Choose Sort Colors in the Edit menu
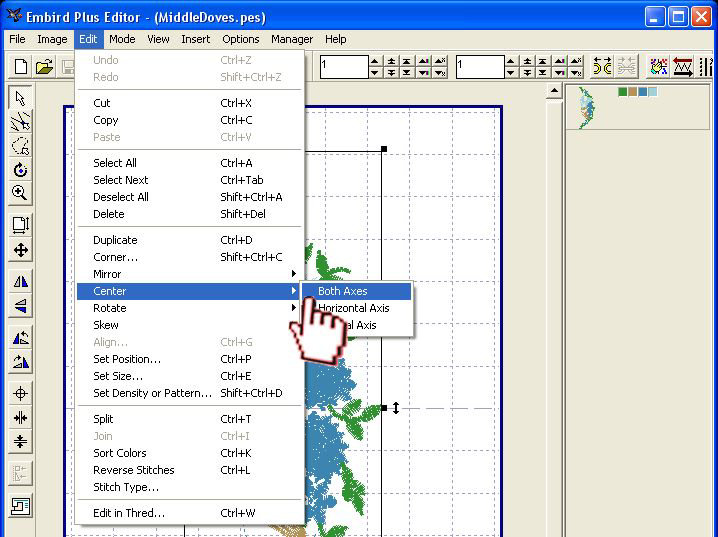 [190, 453]
